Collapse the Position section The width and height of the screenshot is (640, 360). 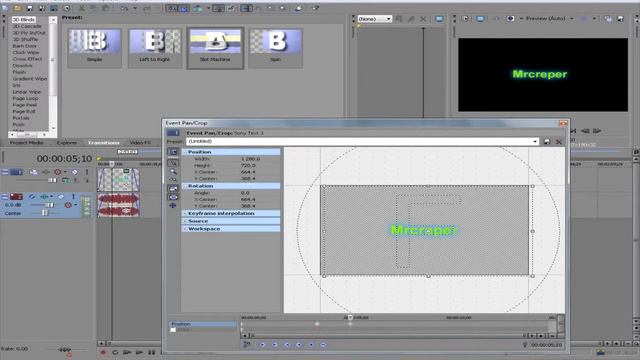tap(184, 152)
